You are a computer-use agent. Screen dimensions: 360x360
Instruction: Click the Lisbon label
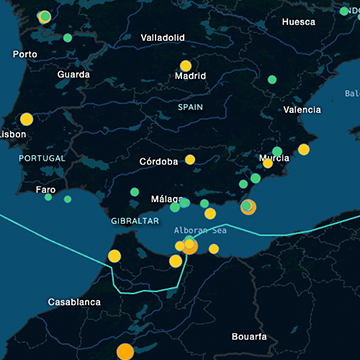pos(13,134)
